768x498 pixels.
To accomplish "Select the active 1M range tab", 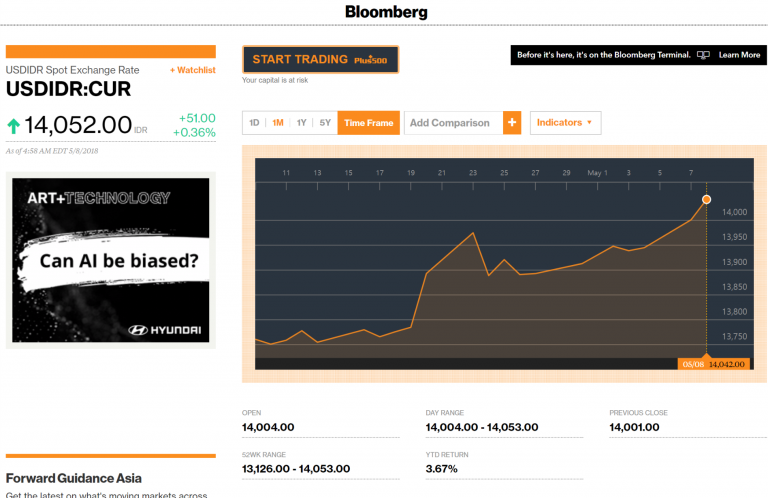I will point(278,123).
